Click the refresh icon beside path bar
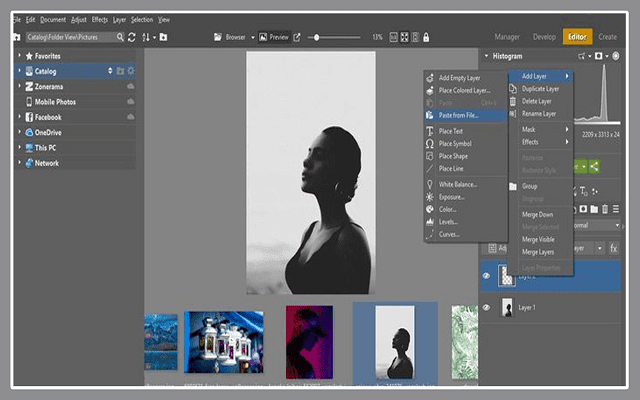Viewport: 640px width, 400px height. pyautogui.click(x=132, y=37)
